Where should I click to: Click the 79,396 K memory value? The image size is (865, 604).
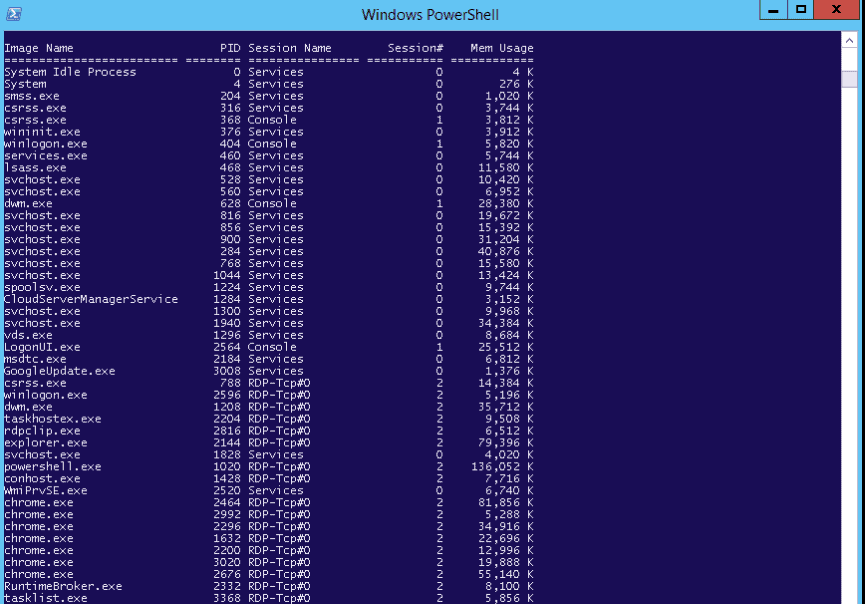pos(506,443)
